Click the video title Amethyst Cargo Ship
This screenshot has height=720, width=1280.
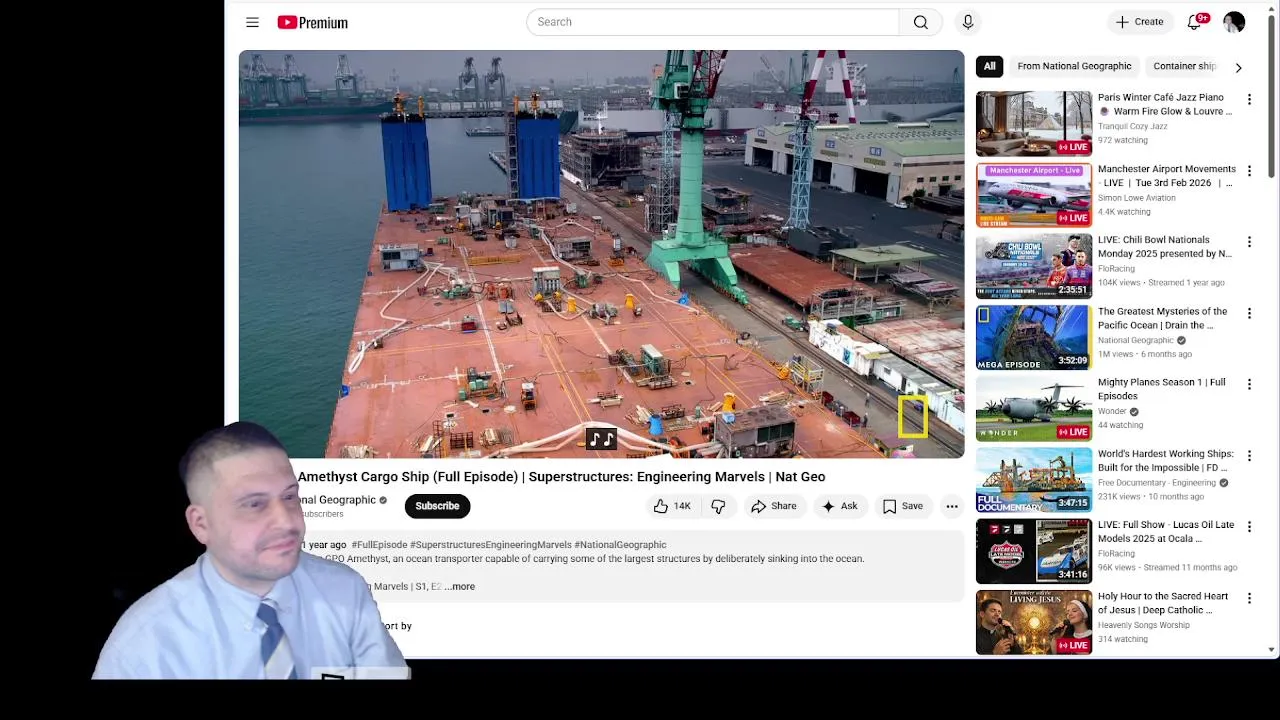[561, 477]
